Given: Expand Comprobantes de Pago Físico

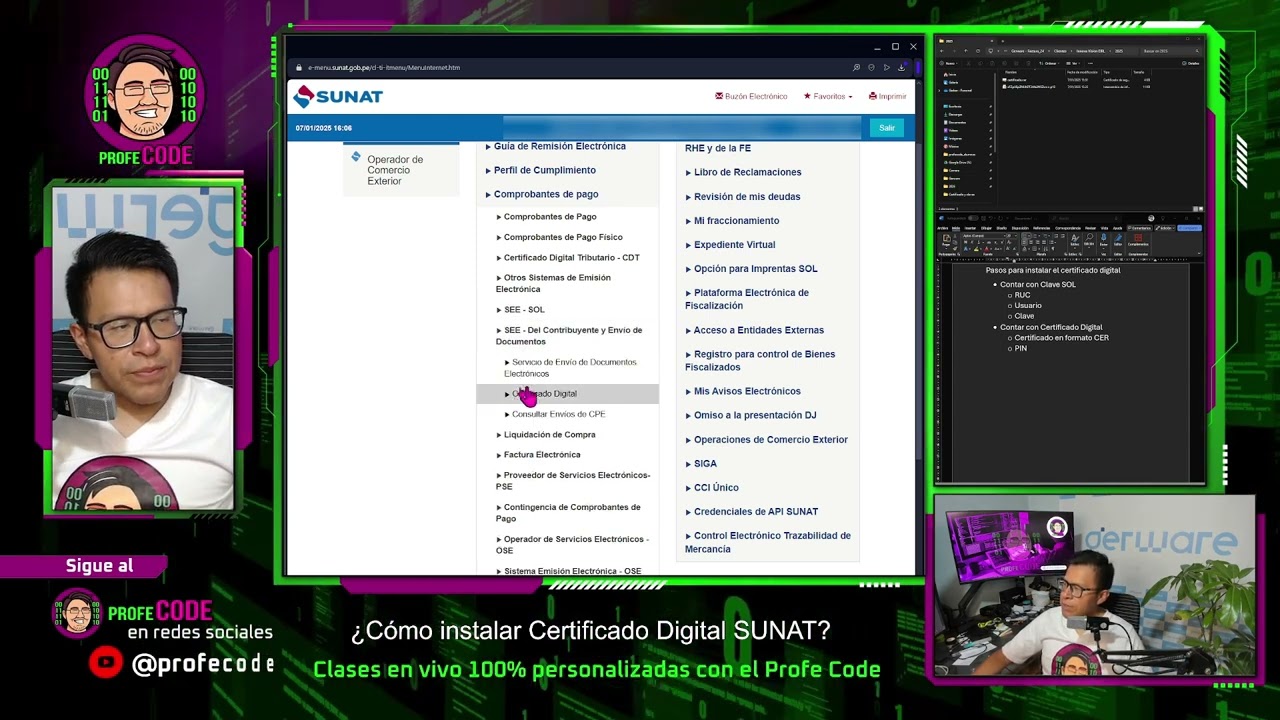Looking at the screenshot, I should click(560, 237).
